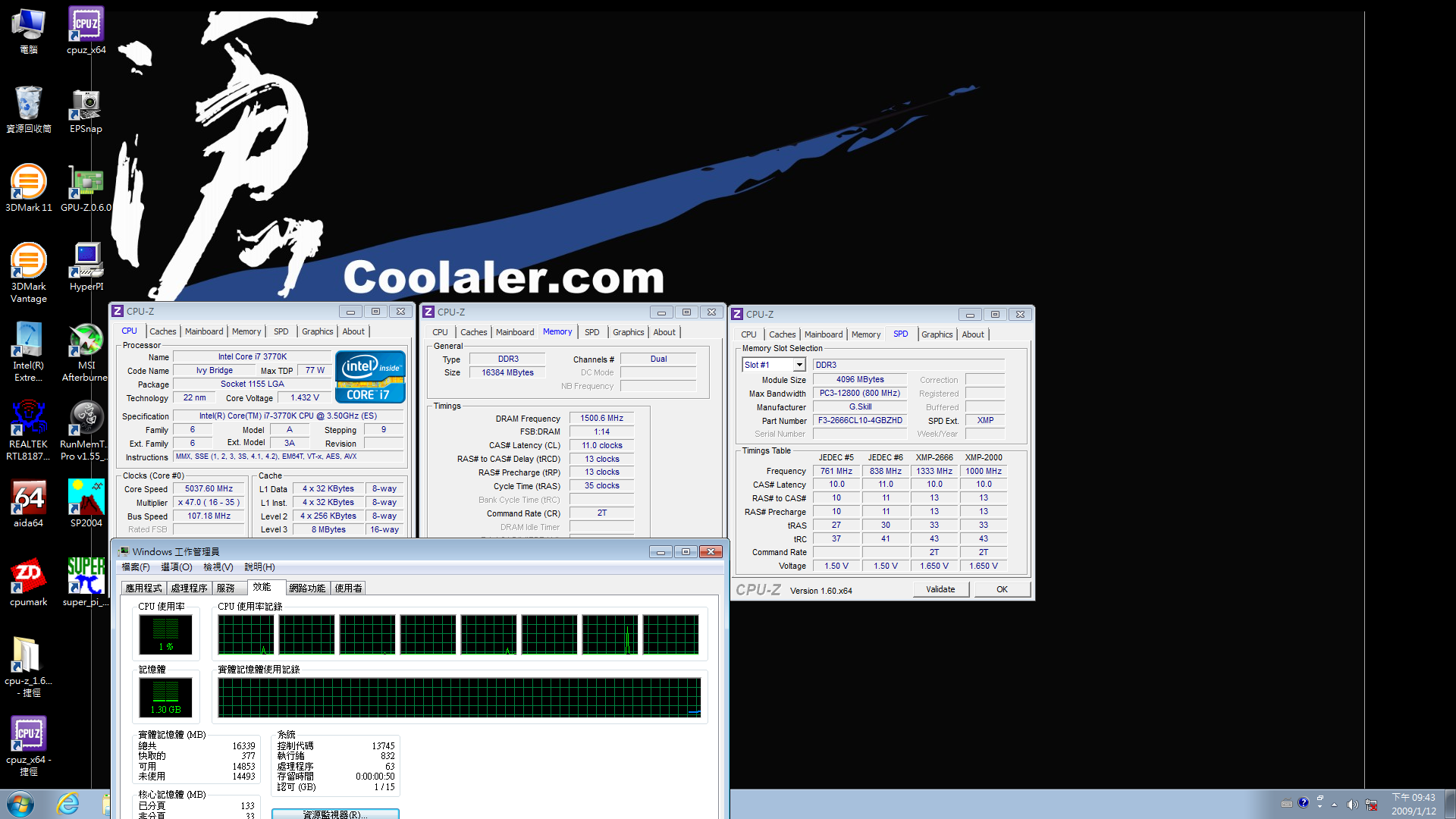Viewport: 1456px width, 819px height.
Task: Open 檔案(F) menu in Task Manager
Action: [x=136, y=567]
